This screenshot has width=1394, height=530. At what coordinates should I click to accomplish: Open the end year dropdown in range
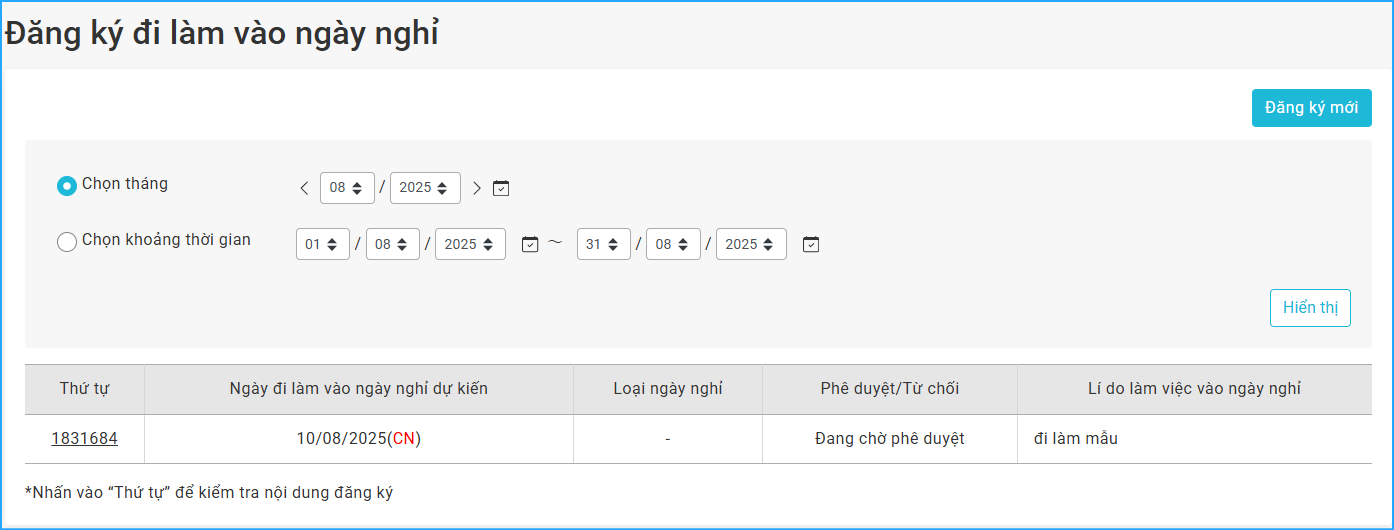751,244
